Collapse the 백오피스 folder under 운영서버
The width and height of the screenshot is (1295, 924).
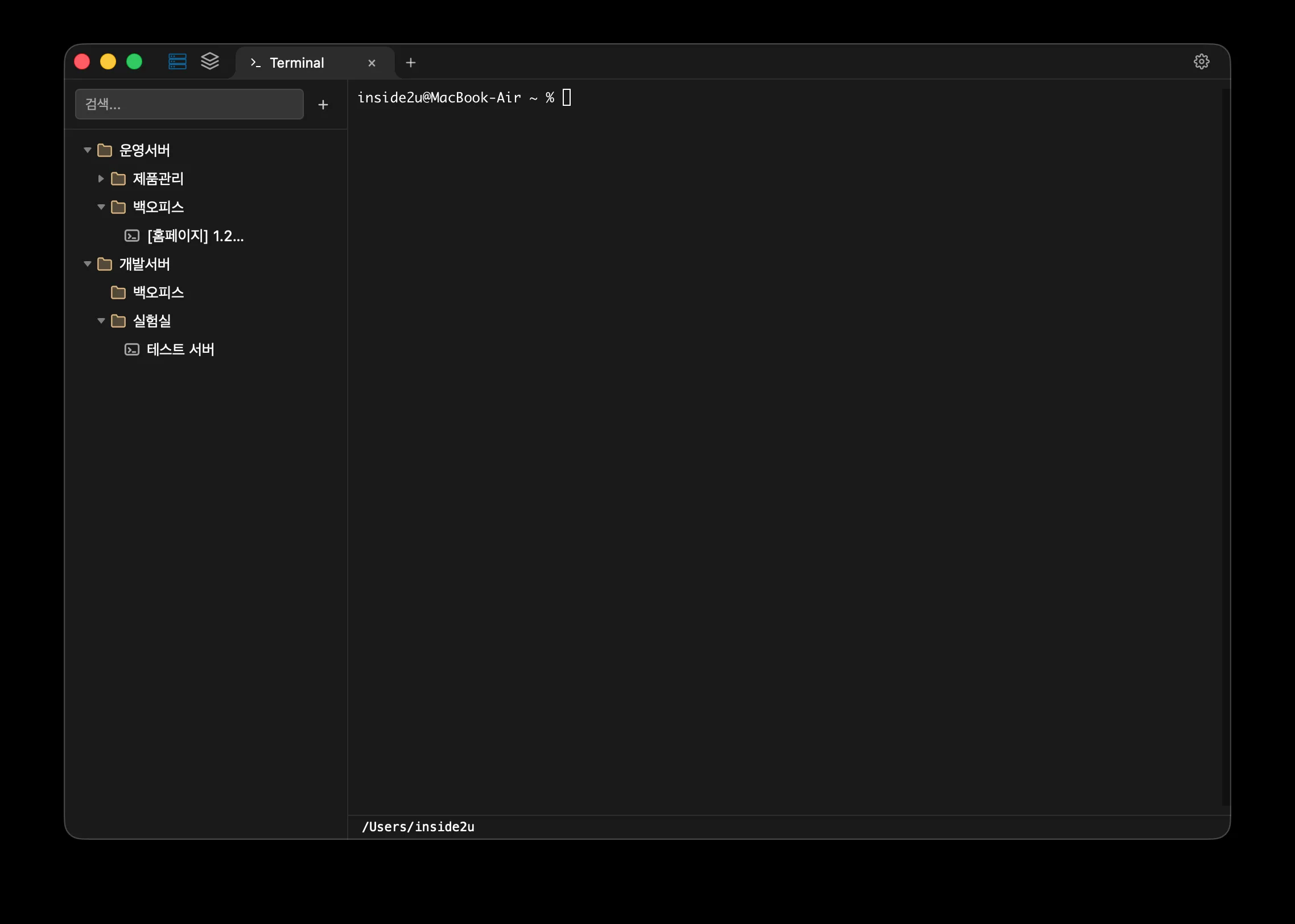point(101,207)
